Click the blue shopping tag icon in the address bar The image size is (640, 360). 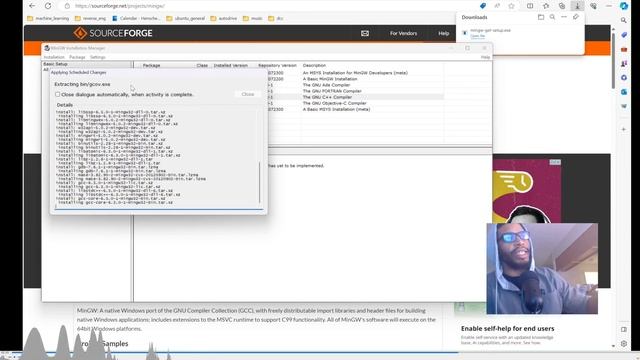pos(483,6)
